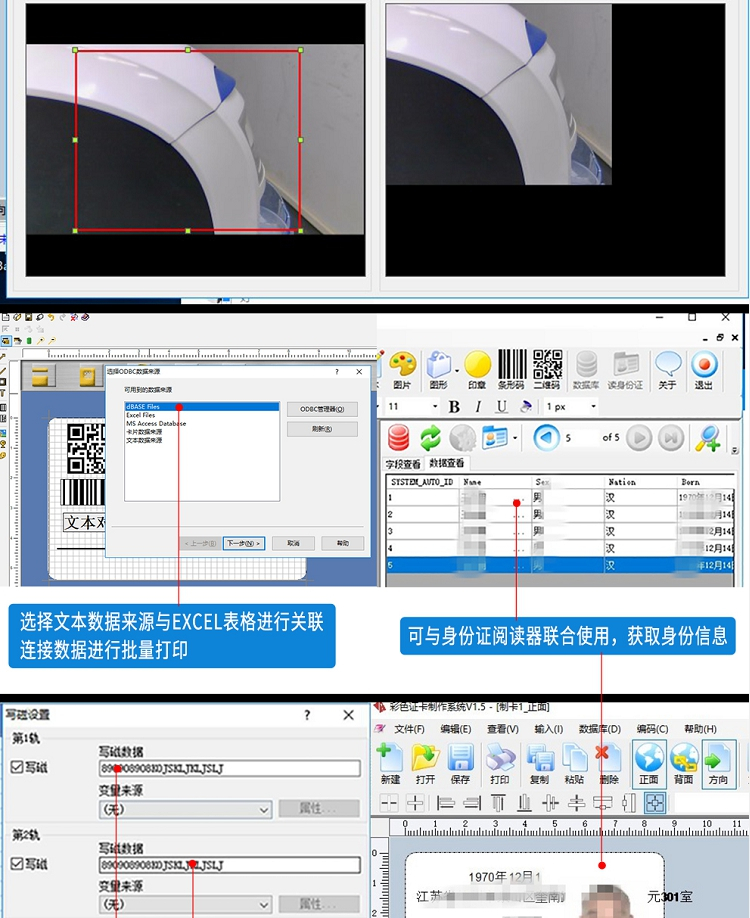Insert a QR code with 二维码 icon
Viewport: 750px width, 918px height.
coord(547,366)
